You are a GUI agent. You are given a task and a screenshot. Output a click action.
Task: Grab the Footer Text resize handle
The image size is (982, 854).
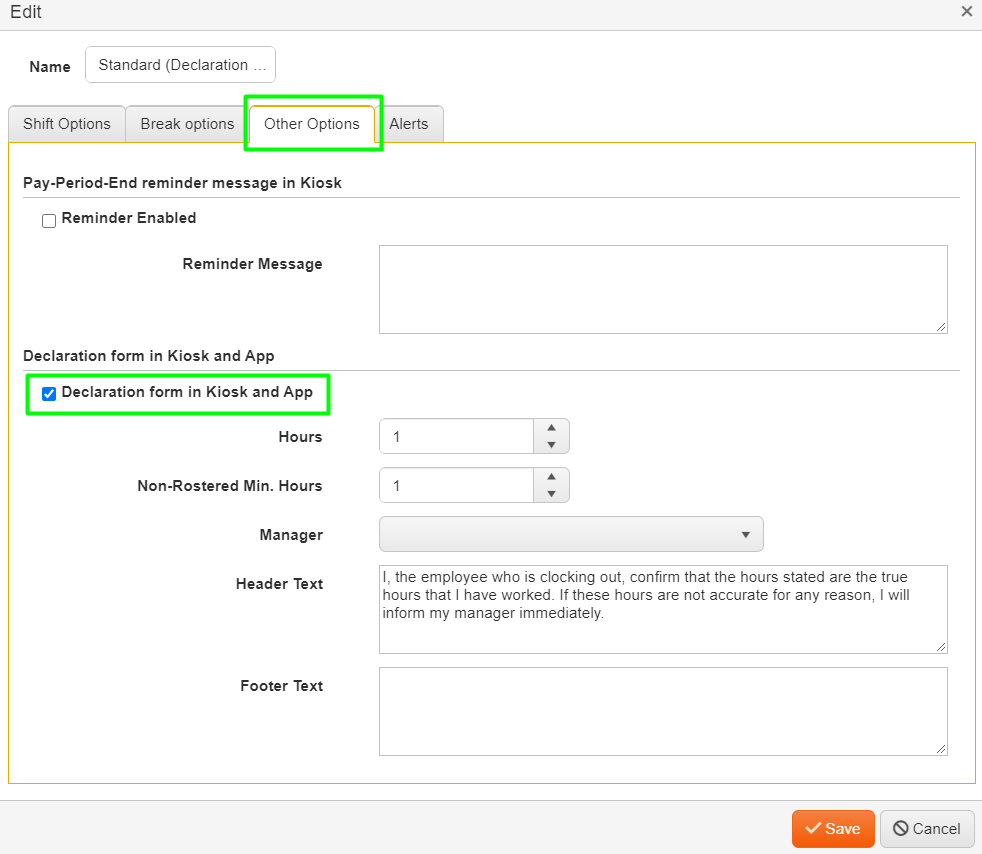941,749
